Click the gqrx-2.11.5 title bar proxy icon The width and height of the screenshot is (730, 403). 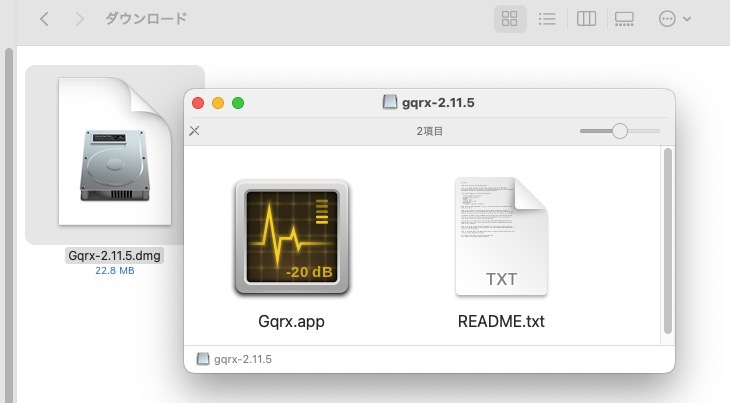[x=390, y=102]
